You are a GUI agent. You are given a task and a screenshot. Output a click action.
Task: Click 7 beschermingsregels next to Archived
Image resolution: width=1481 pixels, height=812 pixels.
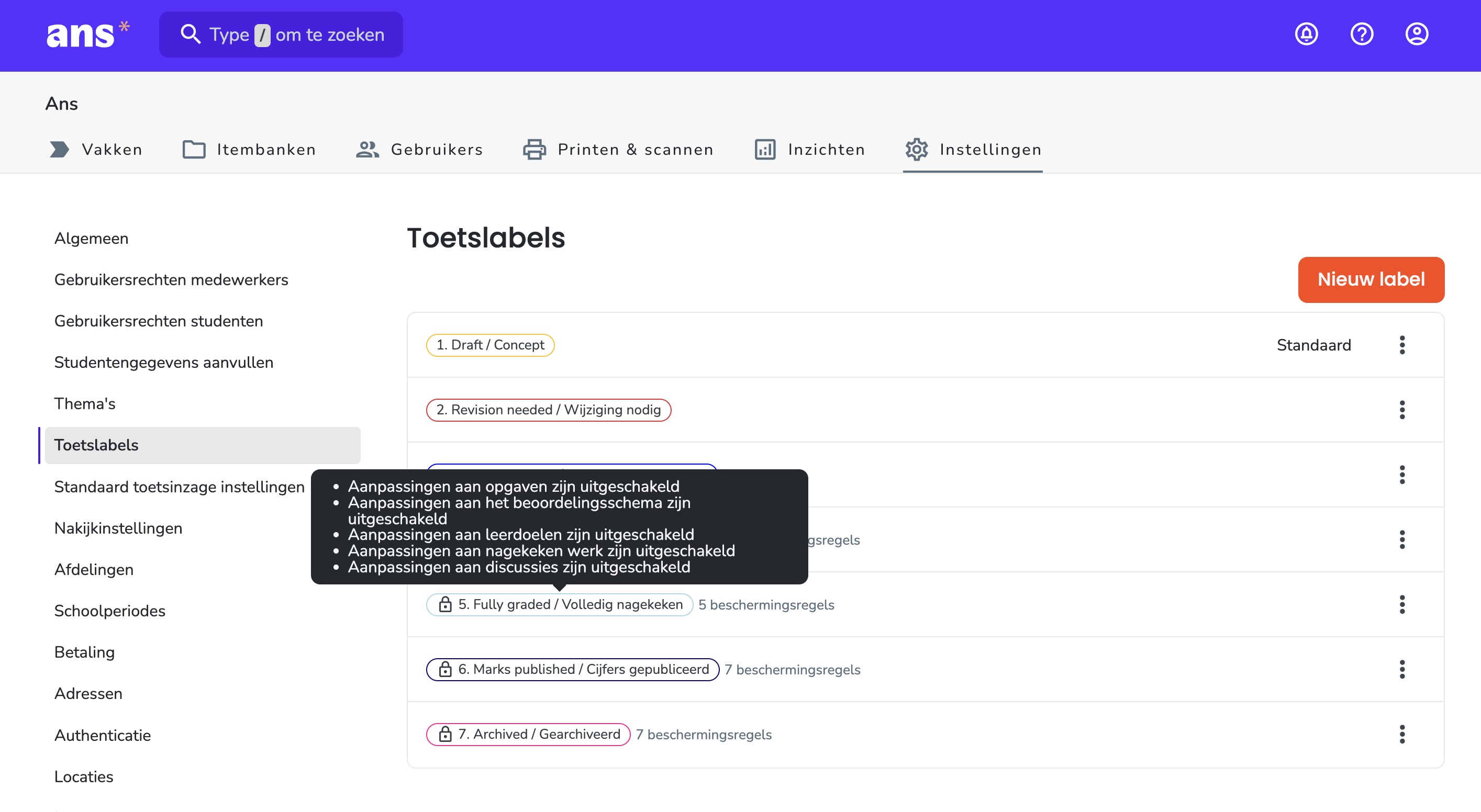(704, 735)
